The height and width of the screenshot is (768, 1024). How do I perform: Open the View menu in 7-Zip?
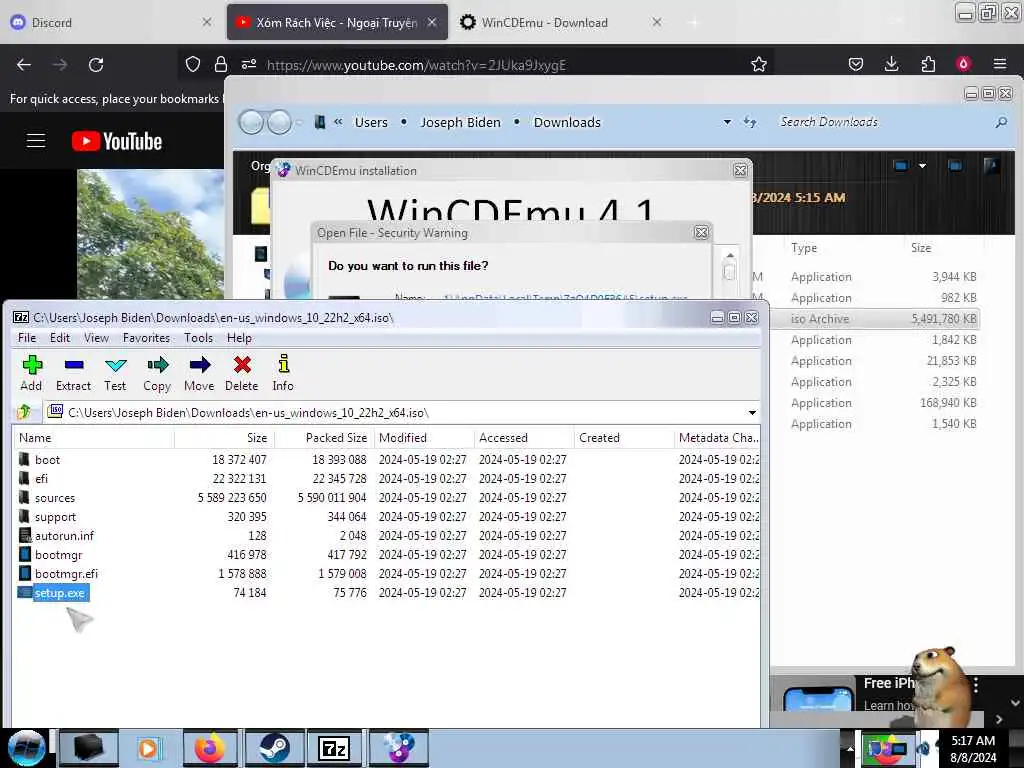pos(96,338)
